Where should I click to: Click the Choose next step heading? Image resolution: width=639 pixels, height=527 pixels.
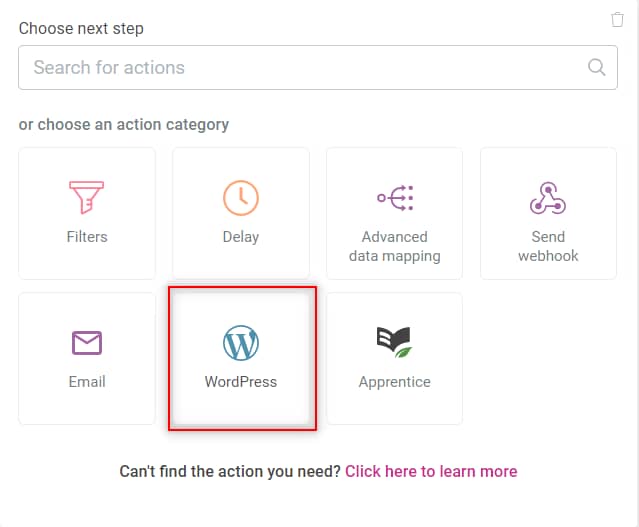(x=81, y=29)
